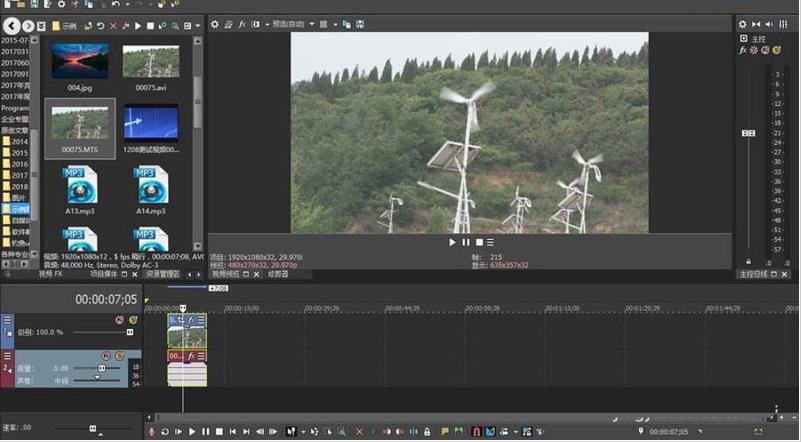The width and height of the screenshot is (801, 442).
Task: Click yellow marker flag icon in bottom toolbar
Action: point(445,432)
